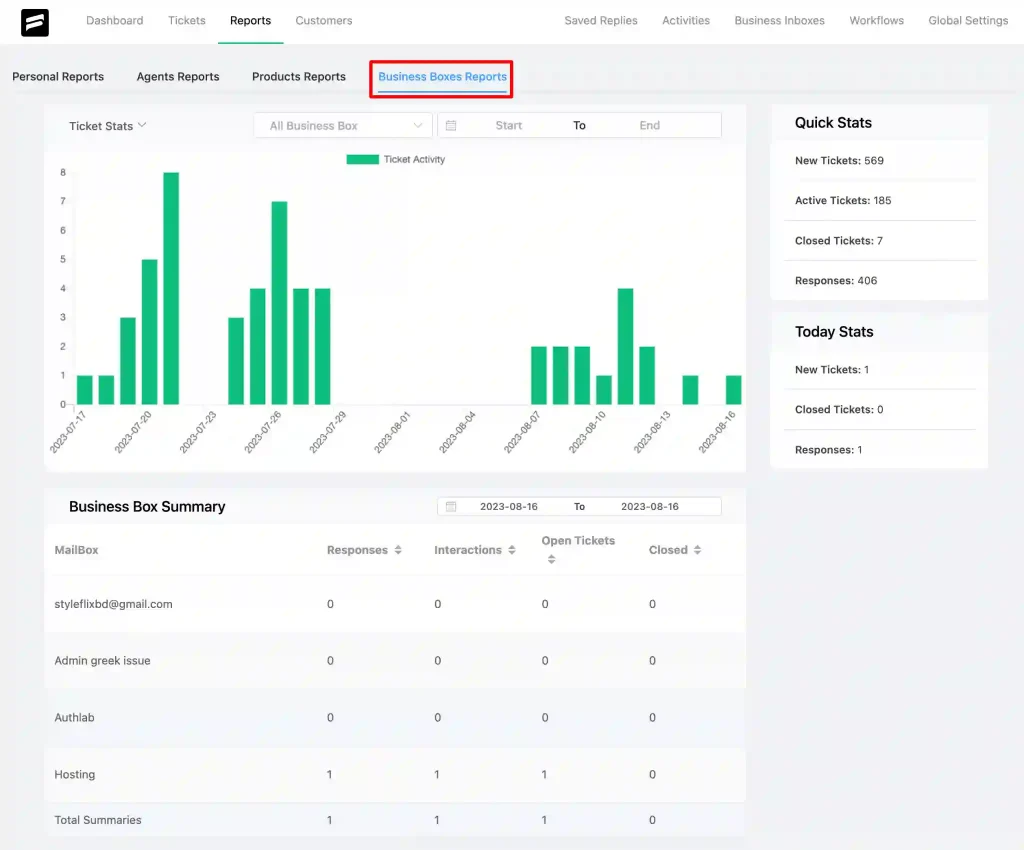Click Total Summaries row label
Viewport: 1024px width, 850px height.
click(x=97, y=819)
